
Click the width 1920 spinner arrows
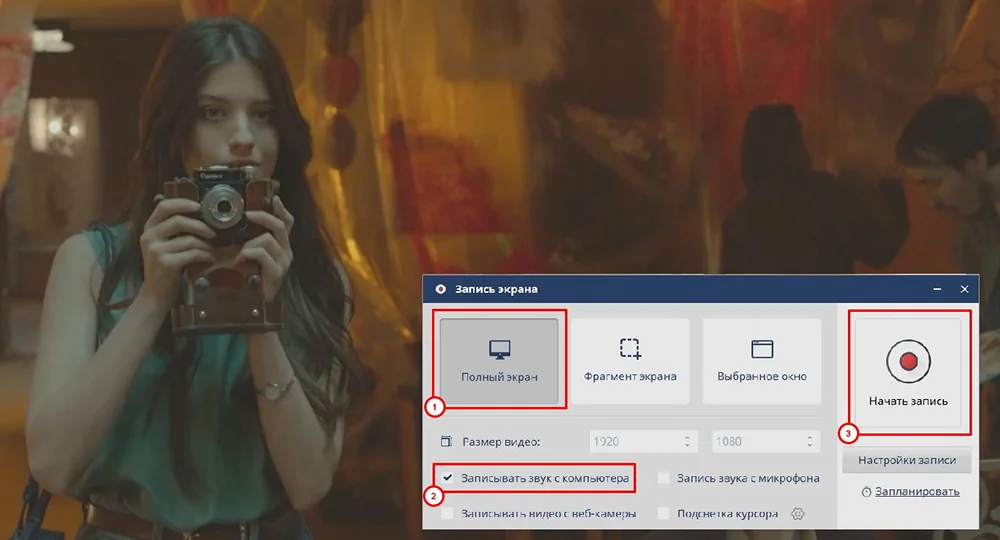pos(687,441)
